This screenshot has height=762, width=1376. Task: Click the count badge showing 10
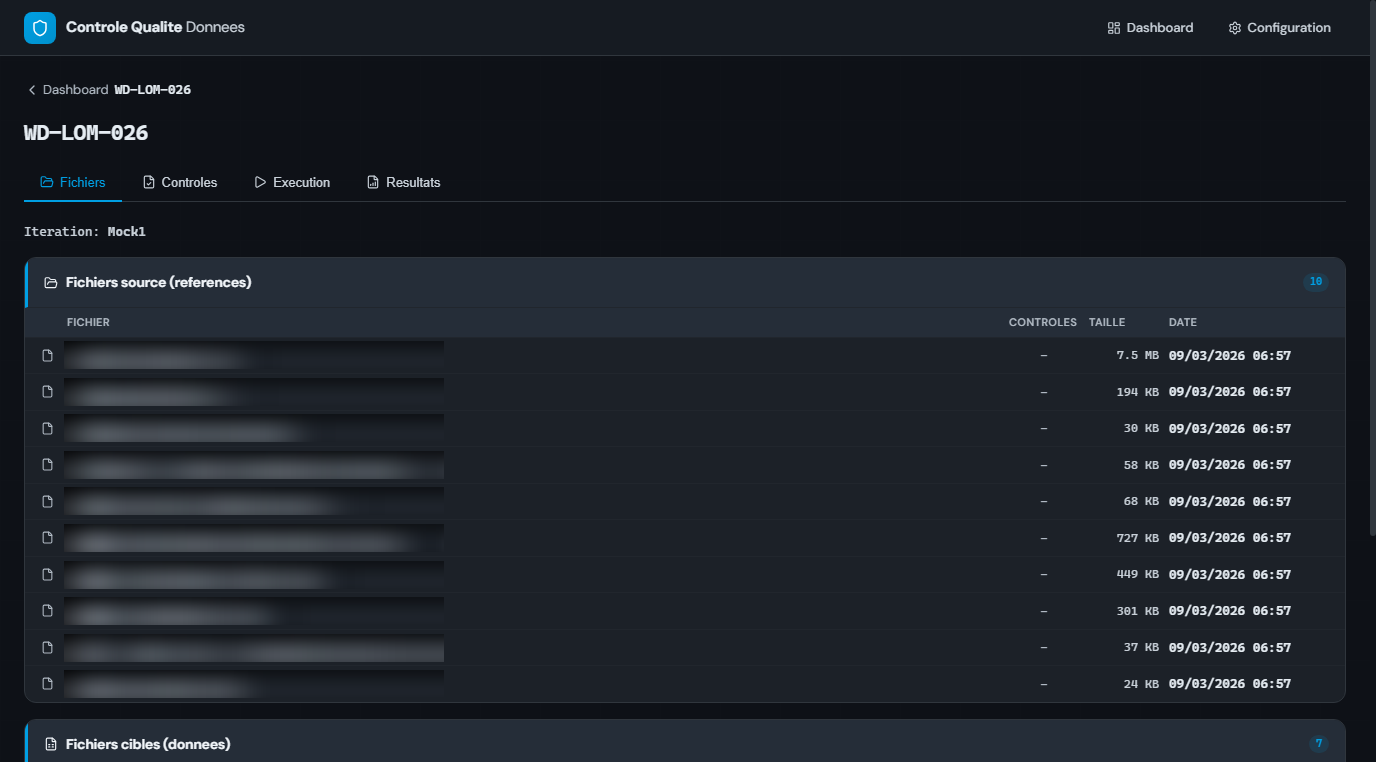[1316, 282]
